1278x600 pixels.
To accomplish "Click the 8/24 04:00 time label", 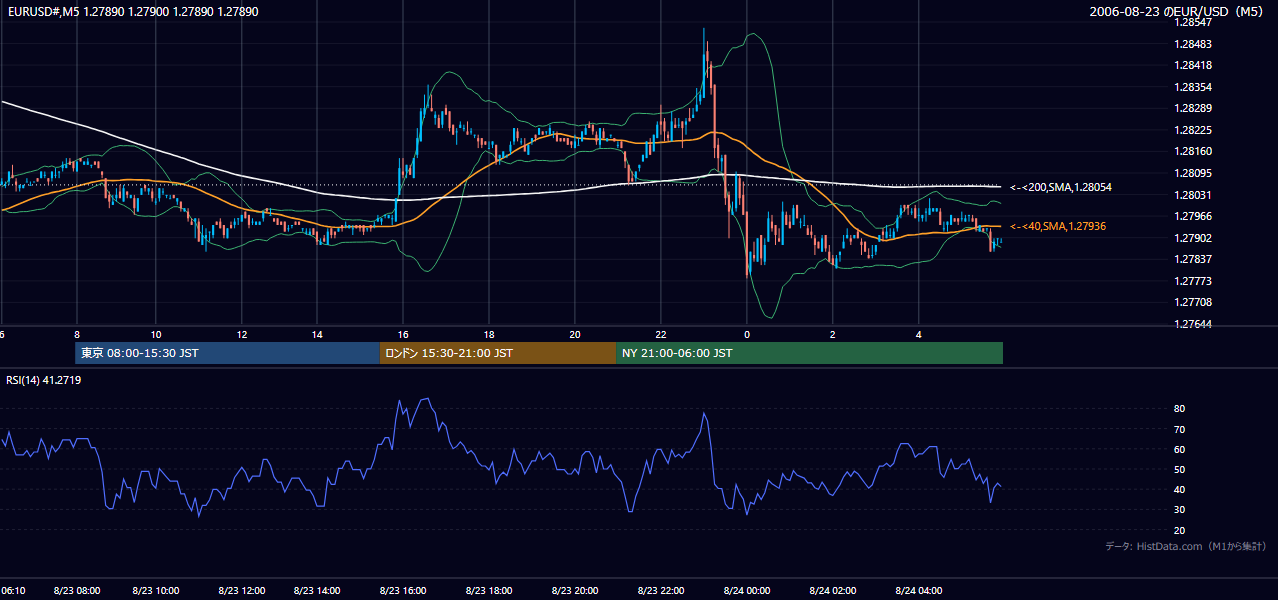I will [918, 591].
